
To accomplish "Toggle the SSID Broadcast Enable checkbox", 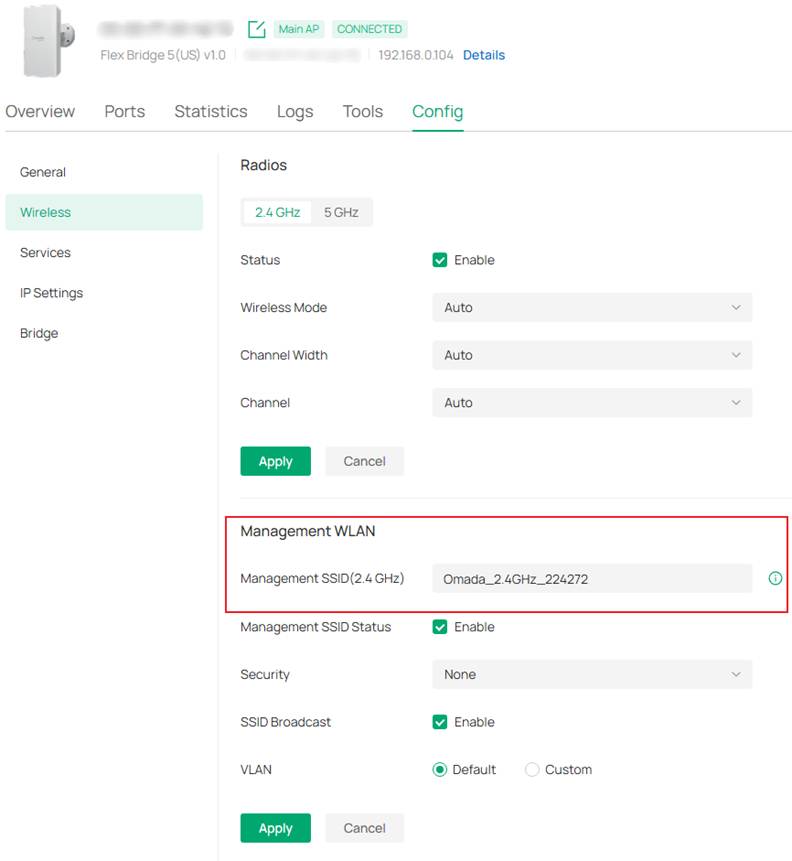I will point(439,722).
